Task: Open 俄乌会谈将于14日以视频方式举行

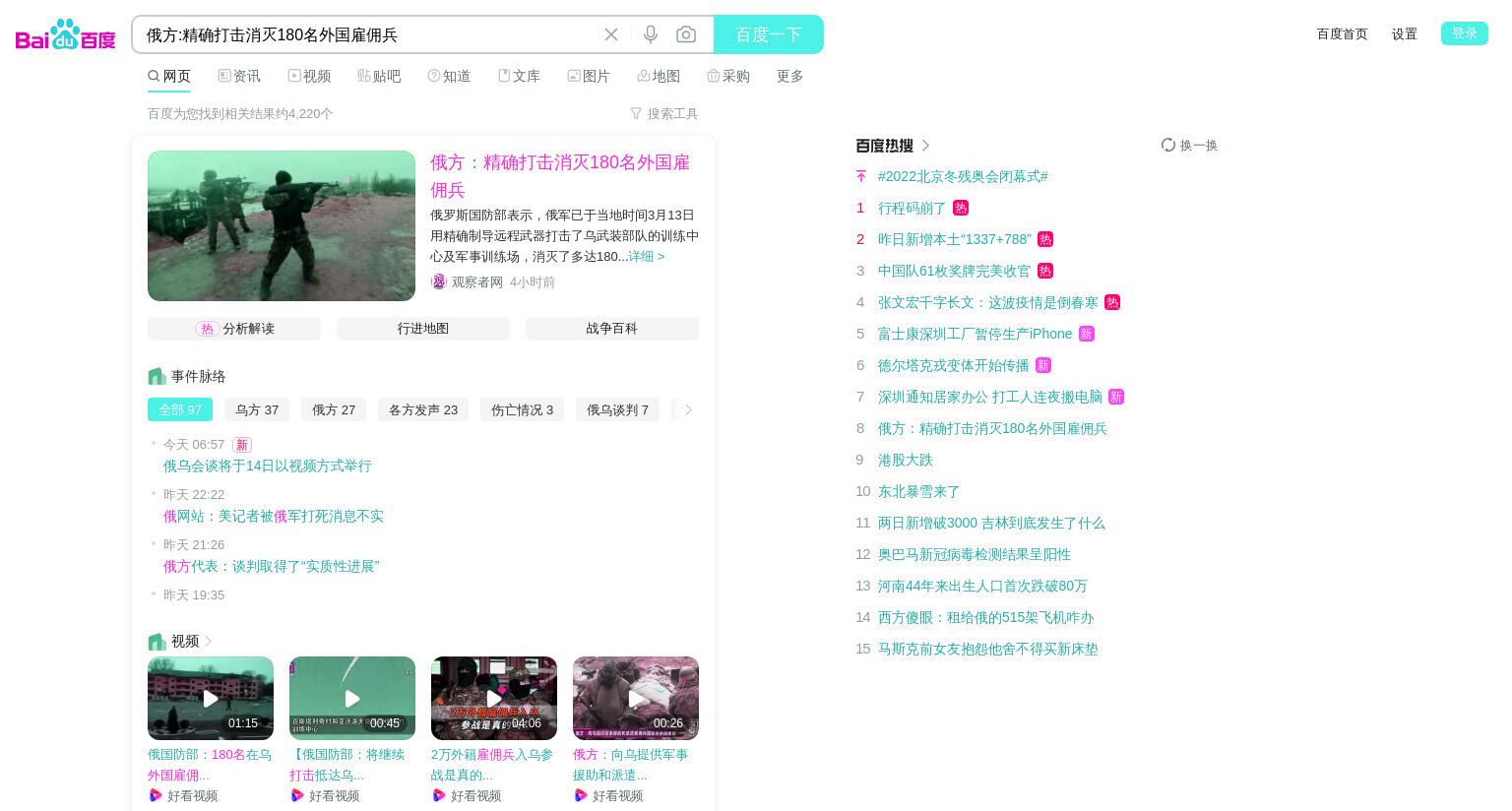Action: click(268, 466)
